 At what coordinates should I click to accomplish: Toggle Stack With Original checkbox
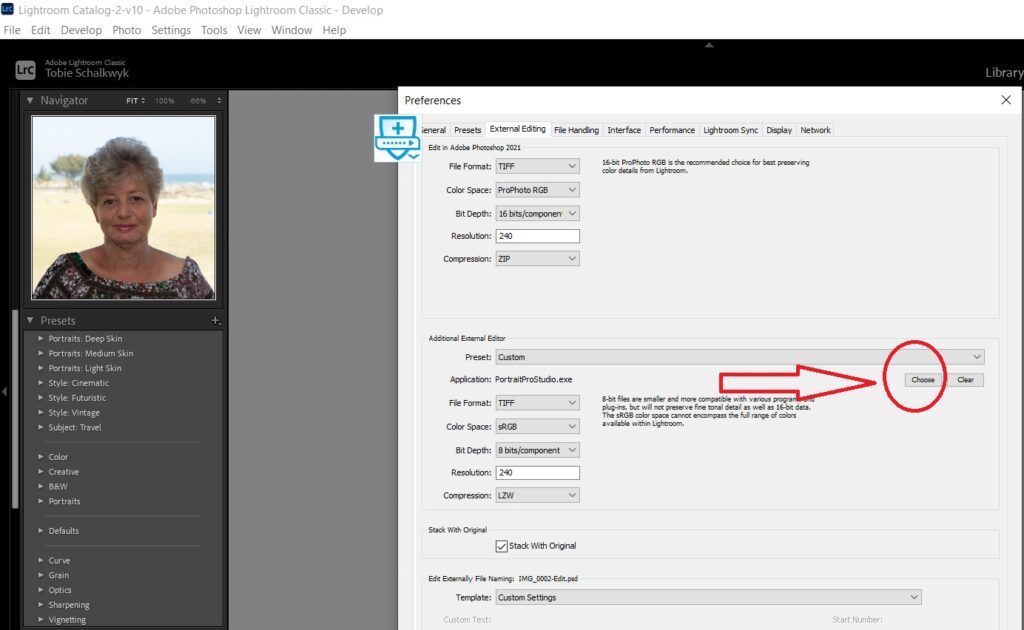(502, 546)
